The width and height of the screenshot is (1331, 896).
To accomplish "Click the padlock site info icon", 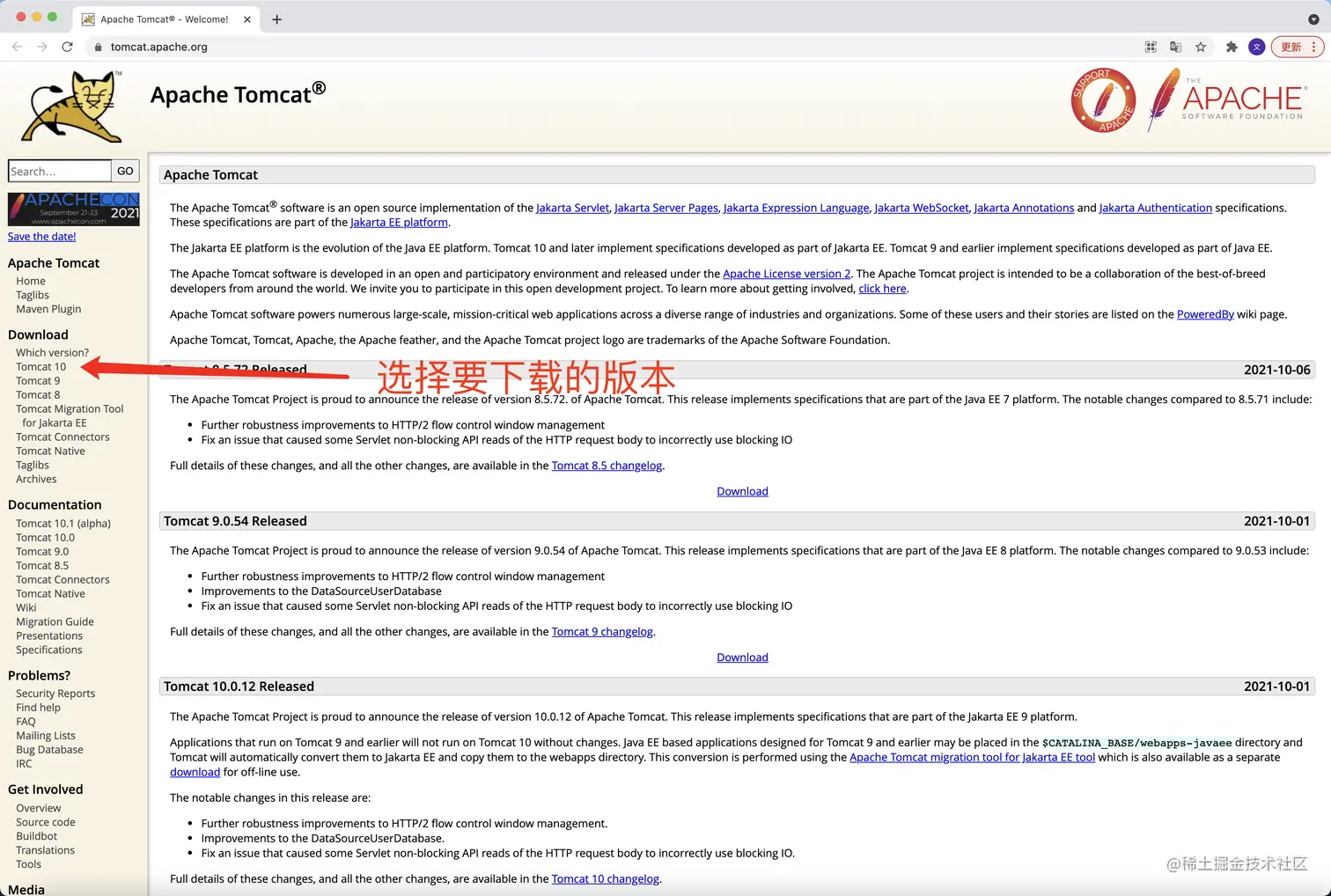I will tap(98, 48).
